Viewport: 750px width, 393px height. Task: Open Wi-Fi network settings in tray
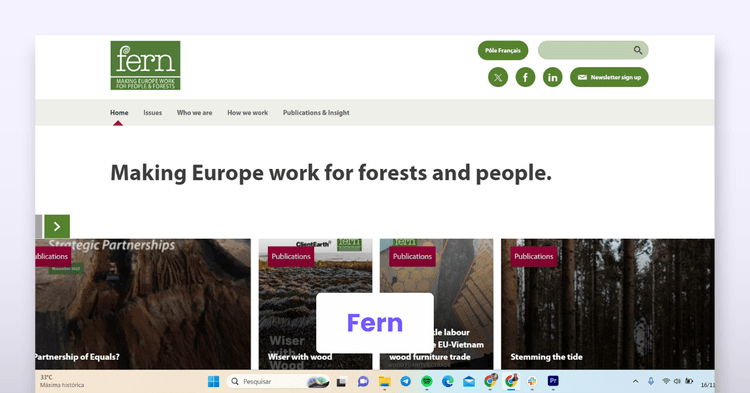point(665,381)
